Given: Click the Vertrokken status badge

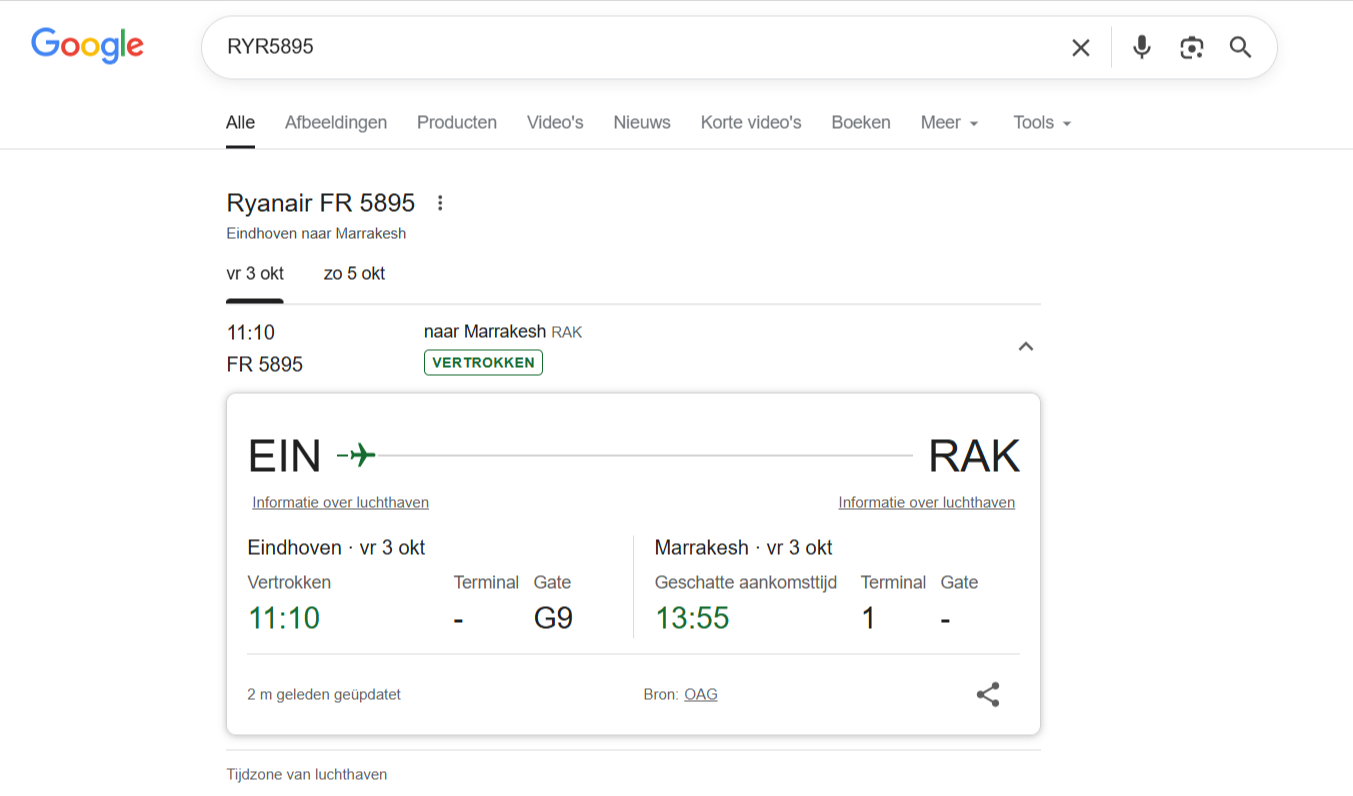Looking at the screenshot, I should pyautogui.click(x=483, y=363).
